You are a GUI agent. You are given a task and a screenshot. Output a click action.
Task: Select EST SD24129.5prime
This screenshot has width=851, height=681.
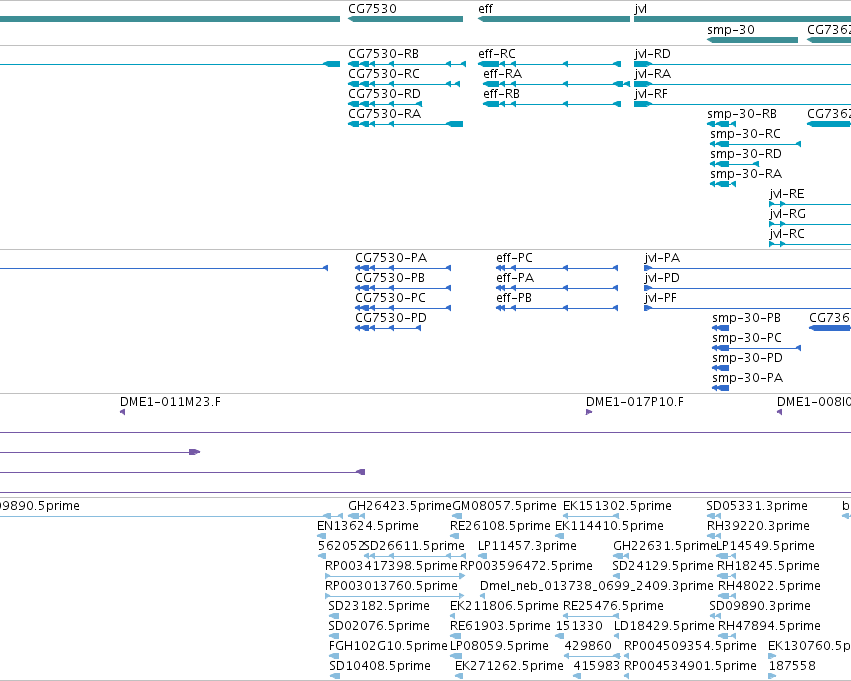pyautogui.click(x=617, y=576)
